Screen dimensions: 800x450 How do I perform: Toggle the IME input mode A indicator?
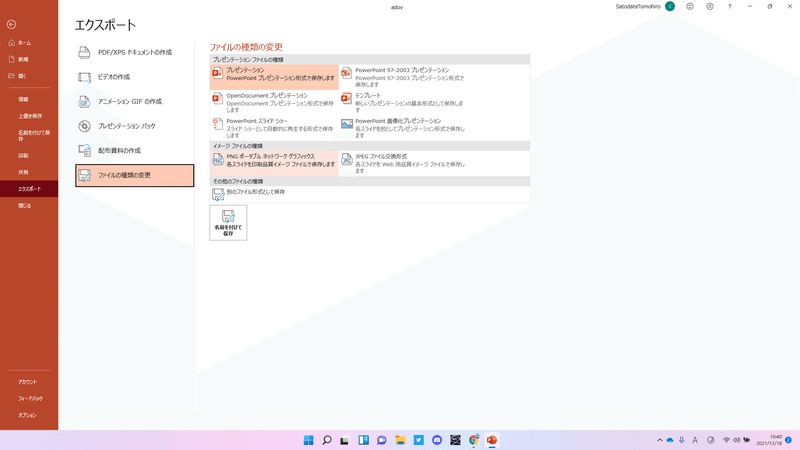pyautogui.click(x=694, y=440)
